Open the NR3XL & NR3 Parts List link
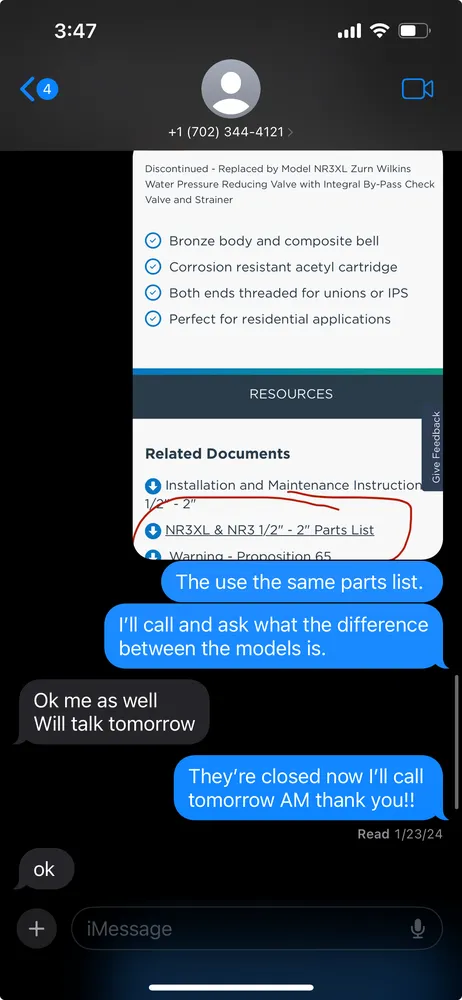Viewport: 462px width, 1000px height. [x=269, y=530]
